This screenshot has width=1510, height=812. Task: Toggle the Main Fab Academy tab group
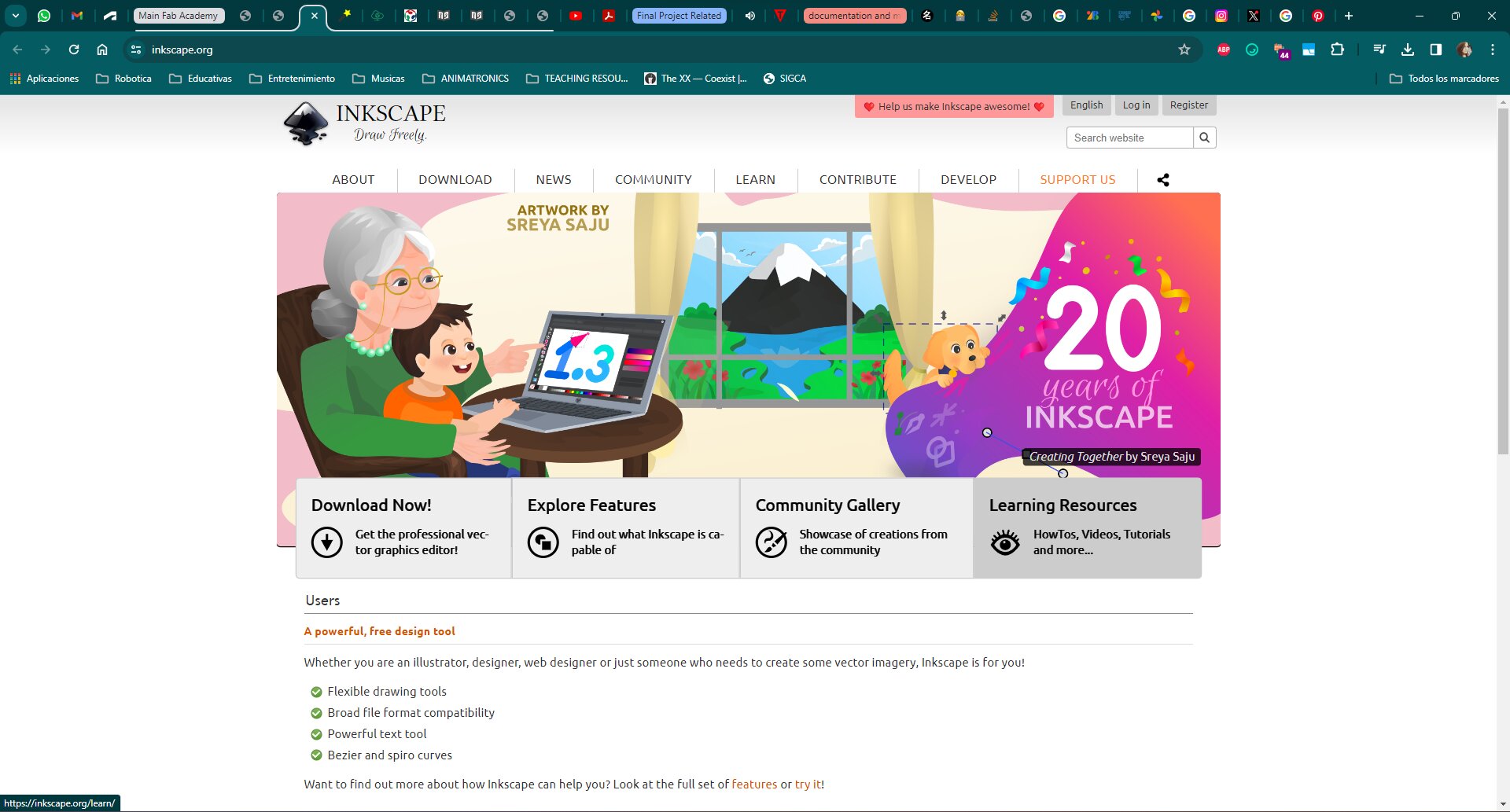click(x=179, y=16)
